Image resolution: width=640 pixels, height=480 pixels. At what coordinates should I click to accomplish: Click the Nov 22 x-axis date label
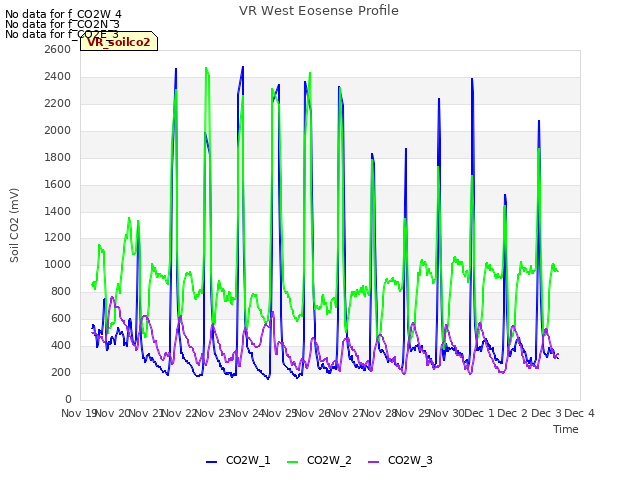[x=179, y=413]
